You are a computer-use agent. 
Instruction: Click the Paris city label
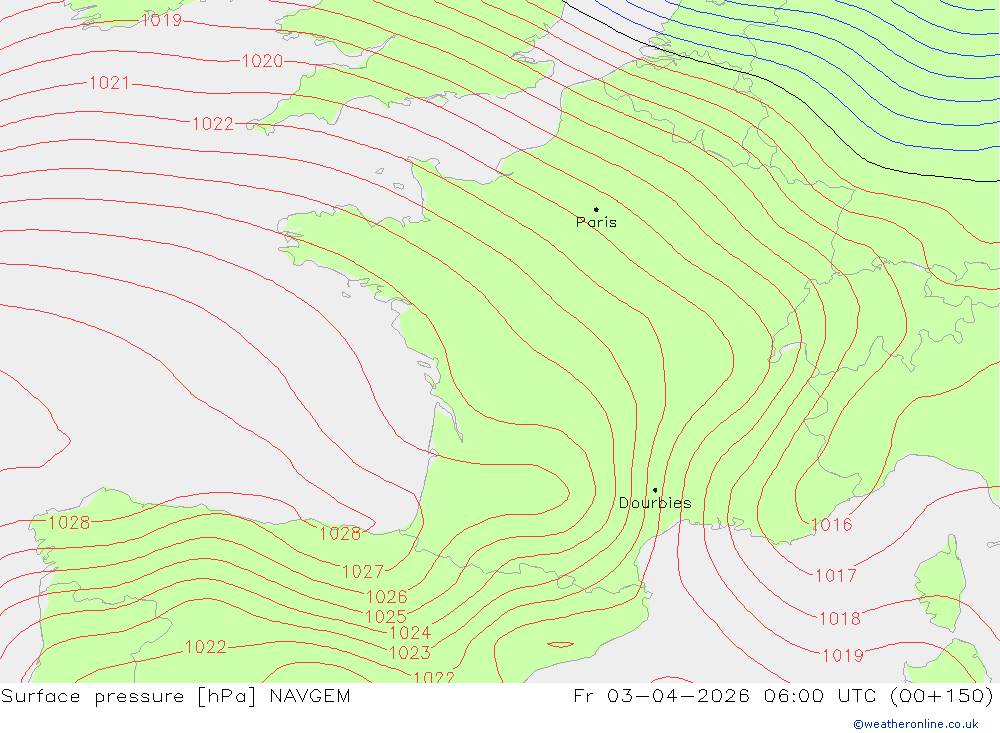[x=596, y=222]
